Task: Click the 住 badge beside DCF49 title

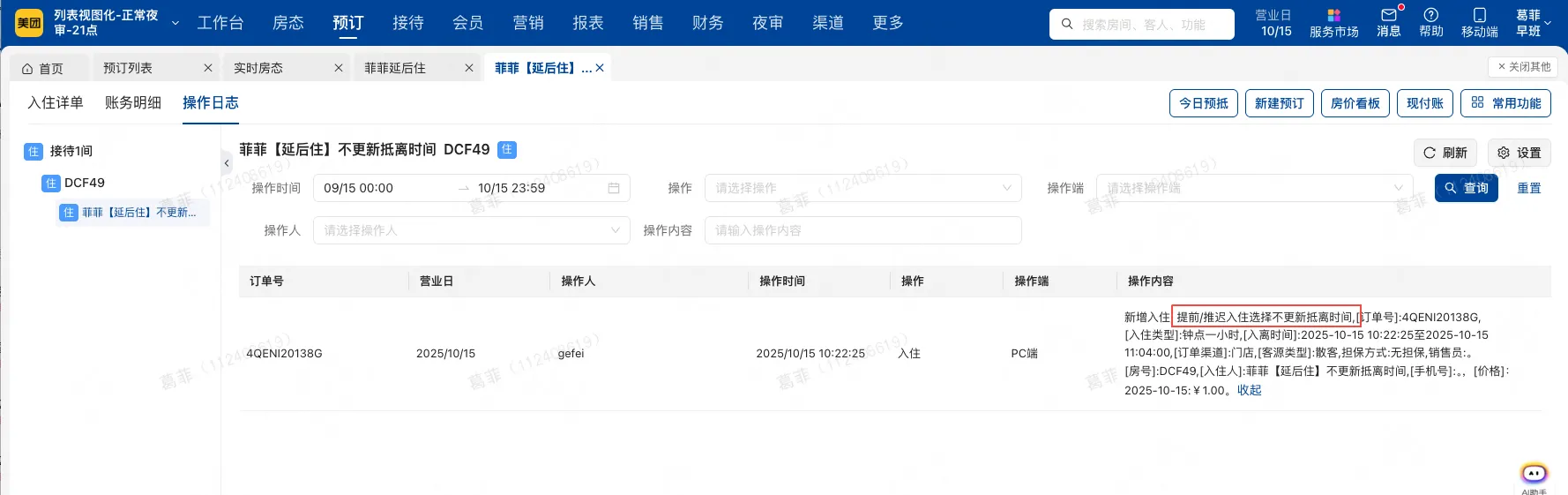Action: (x=507, y=150)
